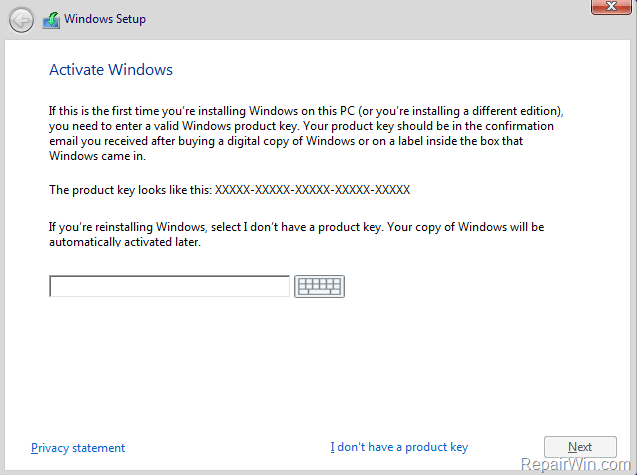Image resolution: width=637 pixels, height=475 pixels.
Task: Select I don't have a product key
Action: pyautogui.click(x=399, y=447)
